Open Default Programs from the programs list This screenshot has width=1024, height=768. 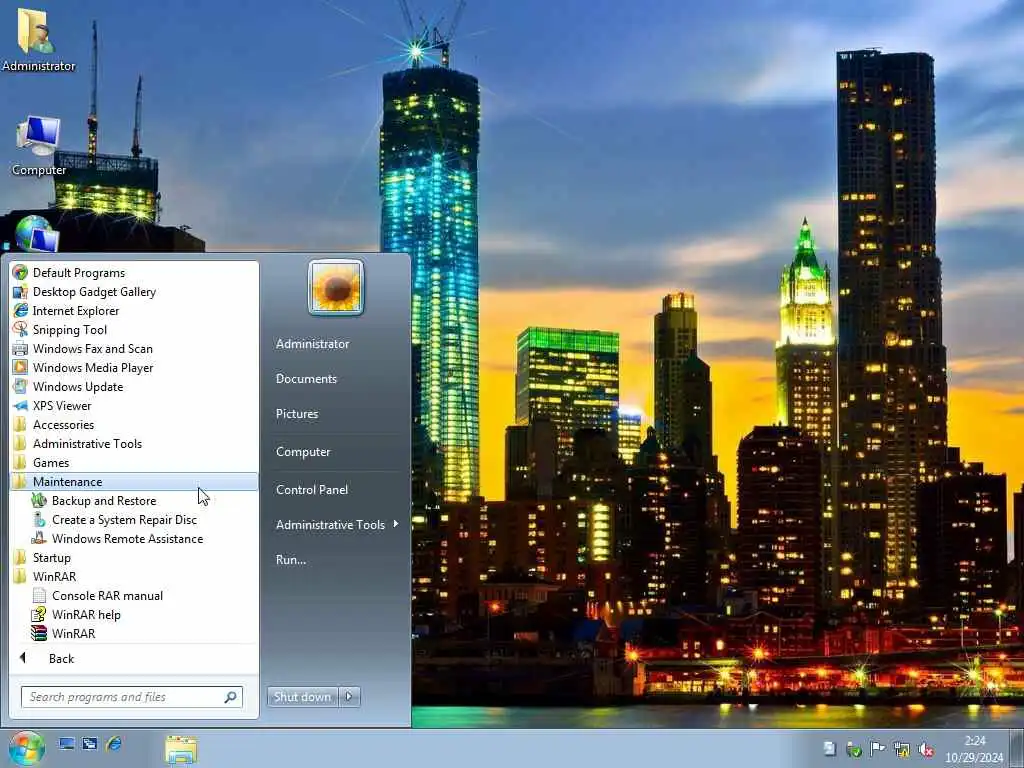(x=78, y=273)
